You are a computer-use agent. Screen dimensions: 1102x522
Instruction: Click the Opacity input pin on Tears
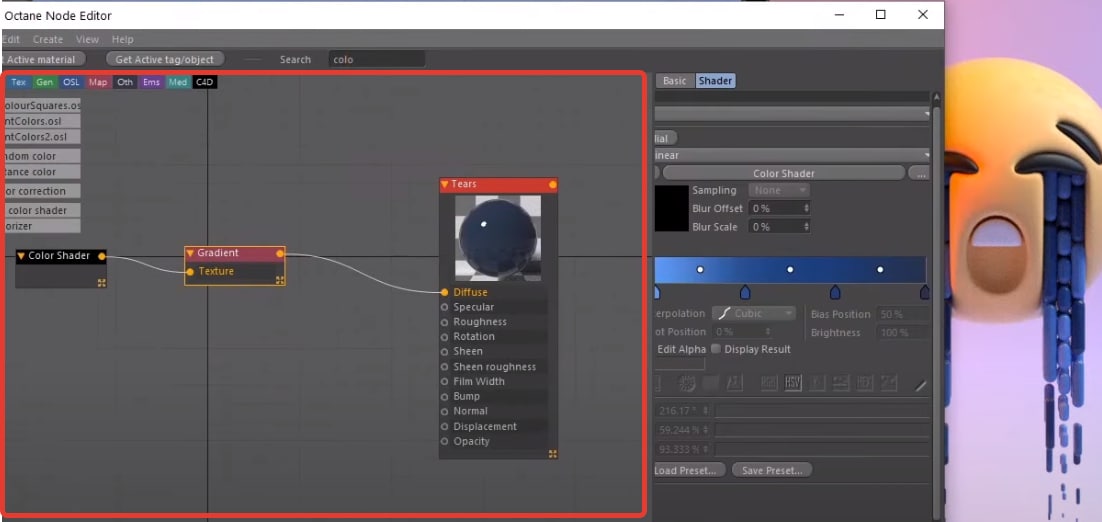point(444,441)
